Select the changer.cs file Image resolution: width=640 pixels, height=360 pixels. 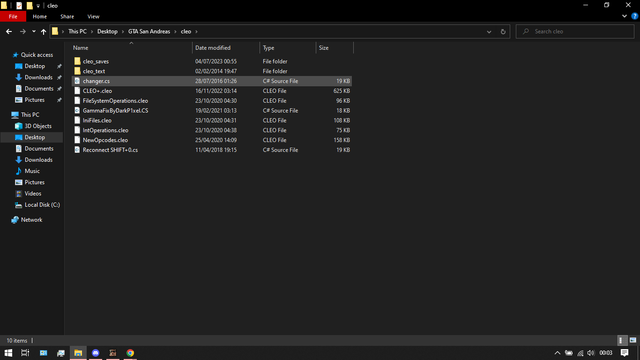click(x=211, y=81)
